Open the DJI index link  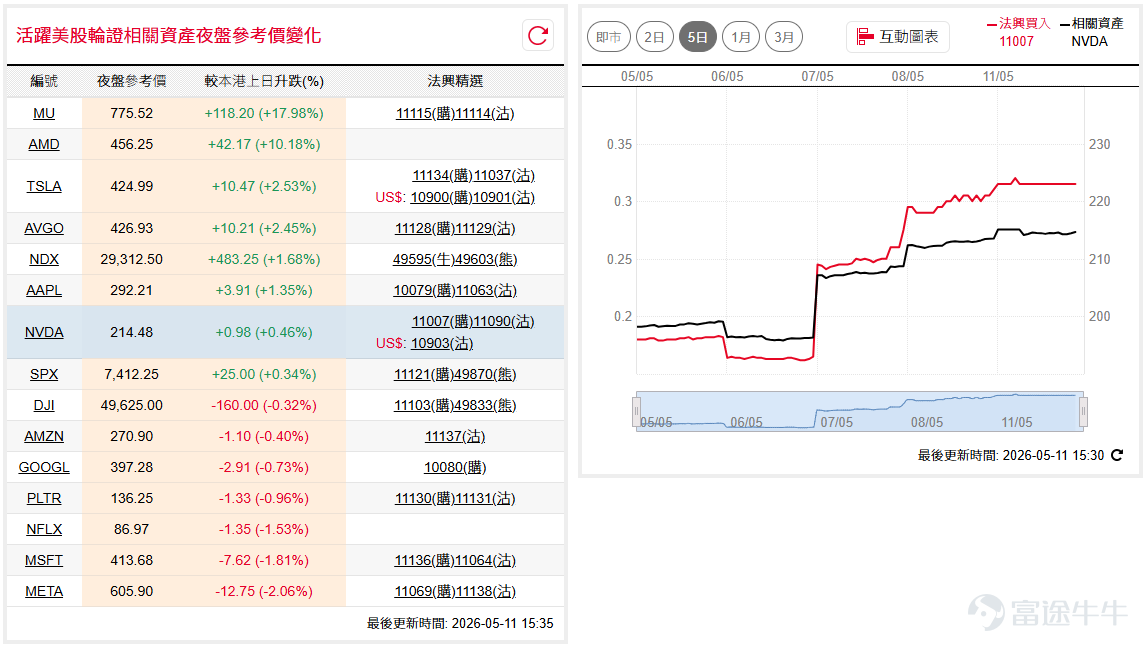click(44, 405)
